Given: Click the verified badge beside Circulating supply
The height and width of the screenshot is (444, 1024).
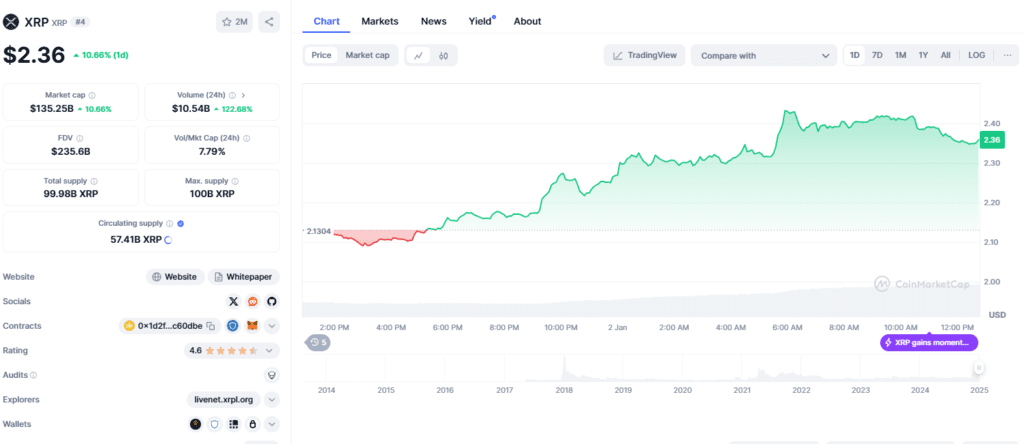Looking at the screenshot, I should click(181, 223).
